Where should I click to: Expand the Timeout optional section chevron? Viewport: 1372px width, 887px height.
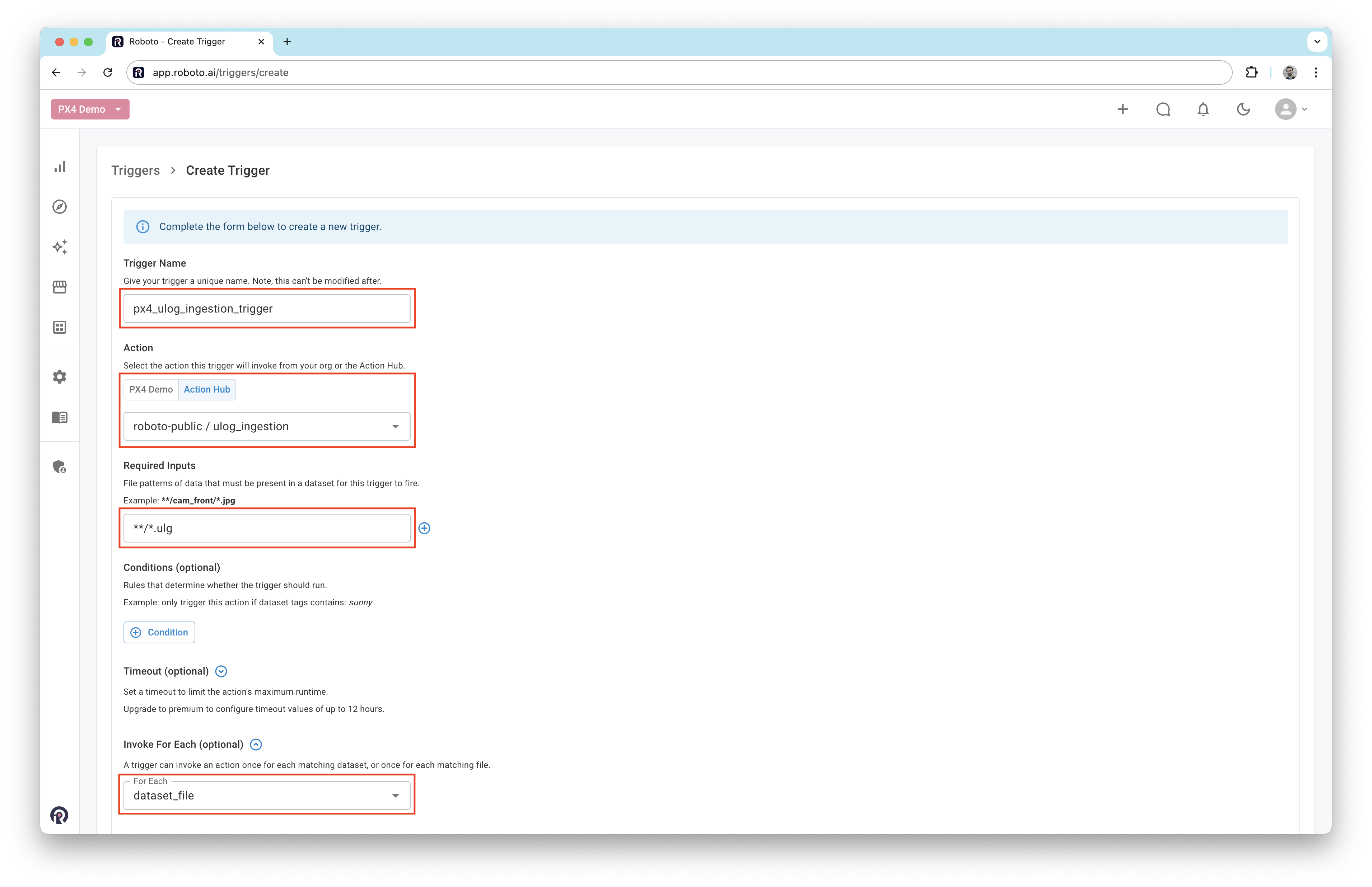(x=221, y=672)
